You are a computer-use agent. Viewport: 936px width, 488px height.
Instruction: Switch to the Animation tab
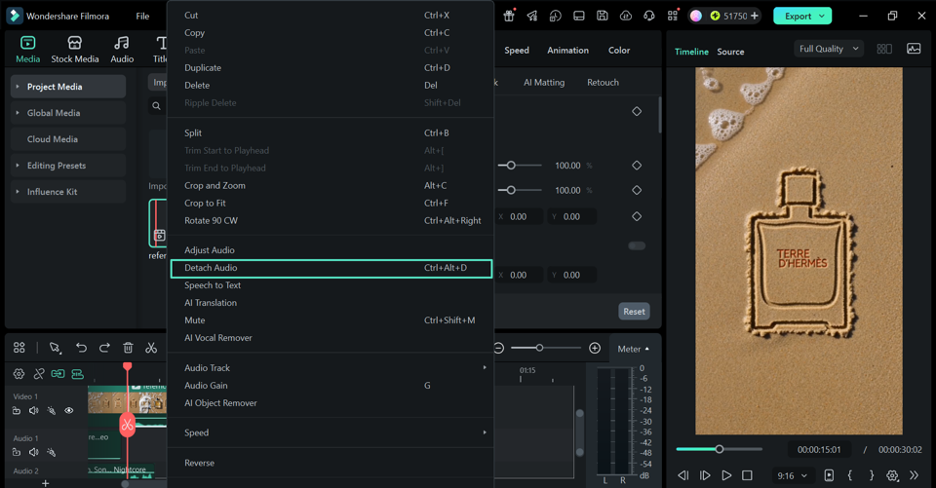(568, 50)
